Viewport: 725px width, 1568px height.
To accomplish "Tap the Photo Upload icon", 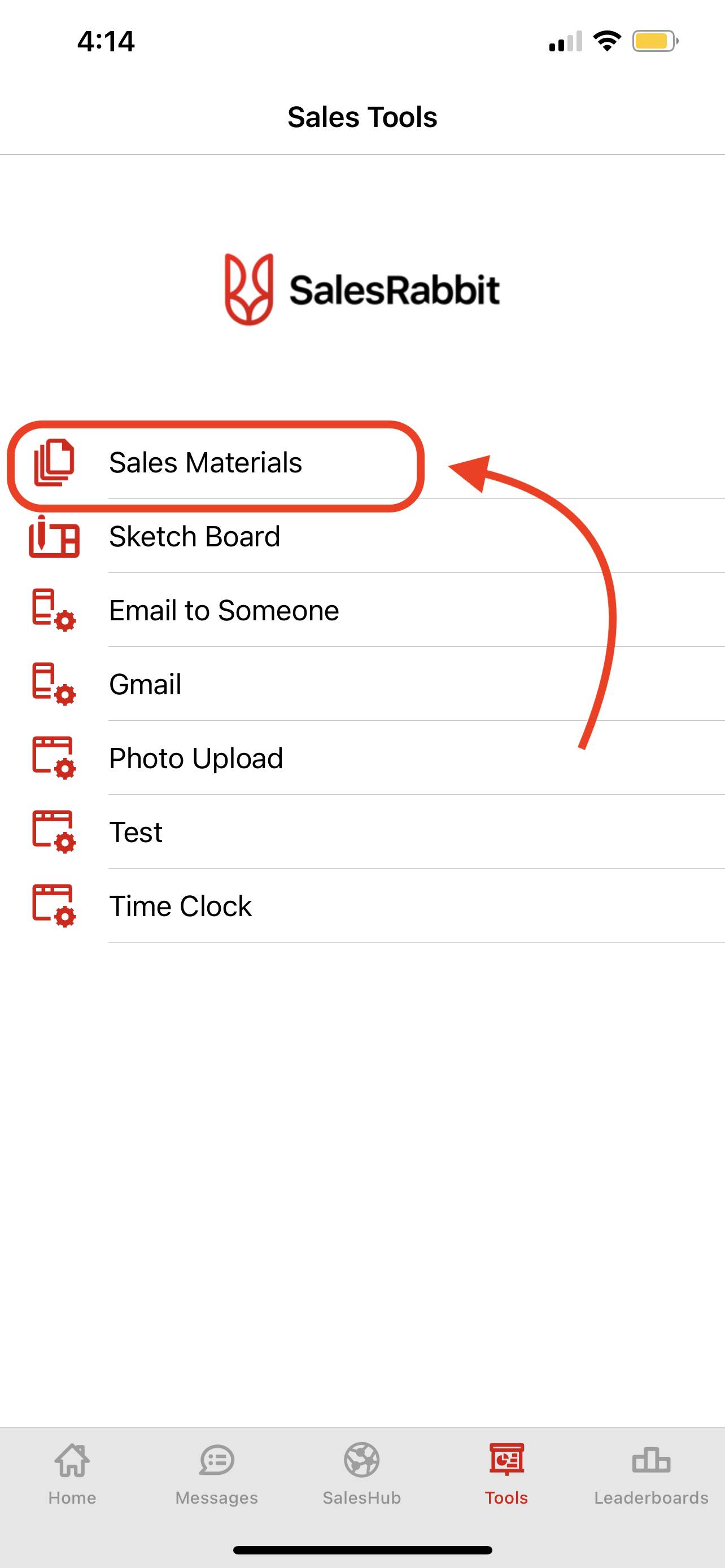I will click(54, 758).
